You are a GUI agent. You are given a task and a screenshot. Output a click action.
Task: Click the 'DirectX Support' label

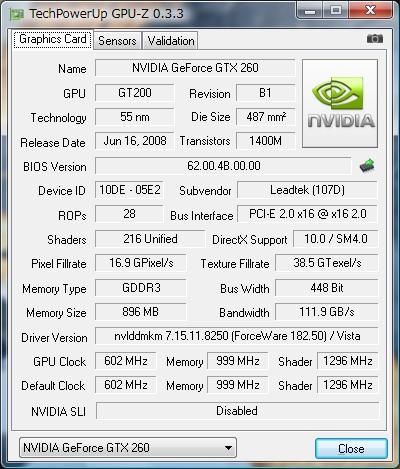[250, 240]
